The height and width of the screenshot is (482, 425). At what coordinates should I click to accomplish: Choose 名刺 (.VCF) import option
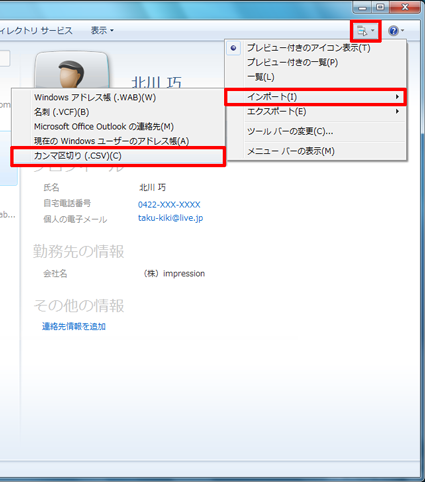118,112
